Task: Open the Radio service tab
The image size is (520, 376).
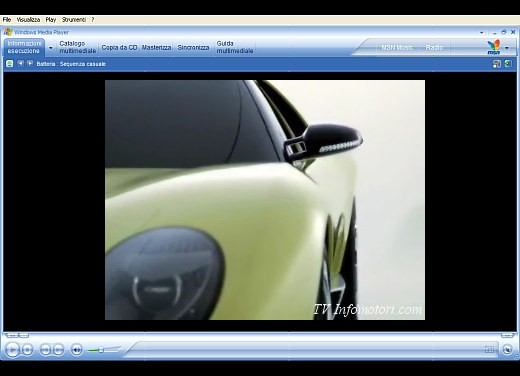Action: pyautogui.click(x=434, y=47)
